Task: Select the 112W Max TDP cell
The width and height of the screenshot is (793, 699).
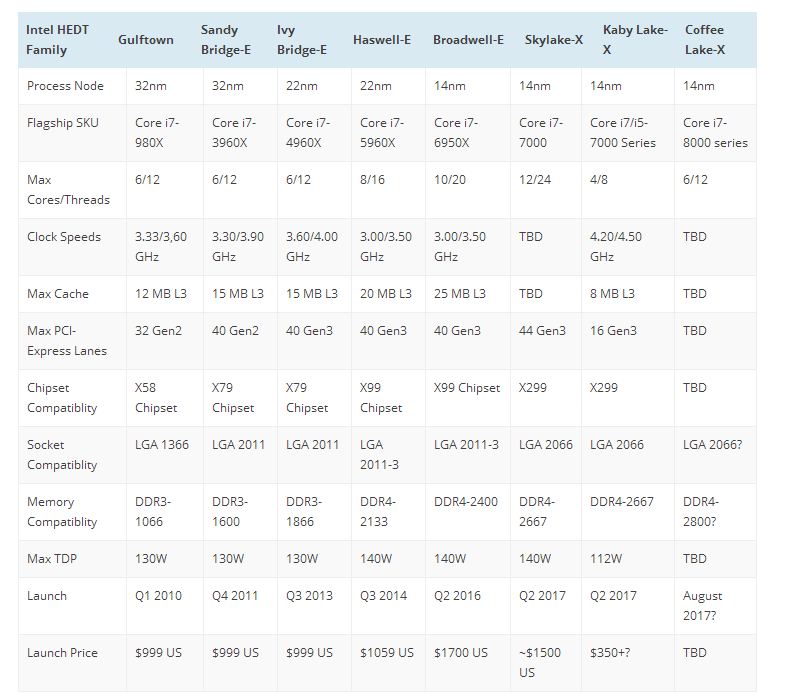Action: point(608,559)
